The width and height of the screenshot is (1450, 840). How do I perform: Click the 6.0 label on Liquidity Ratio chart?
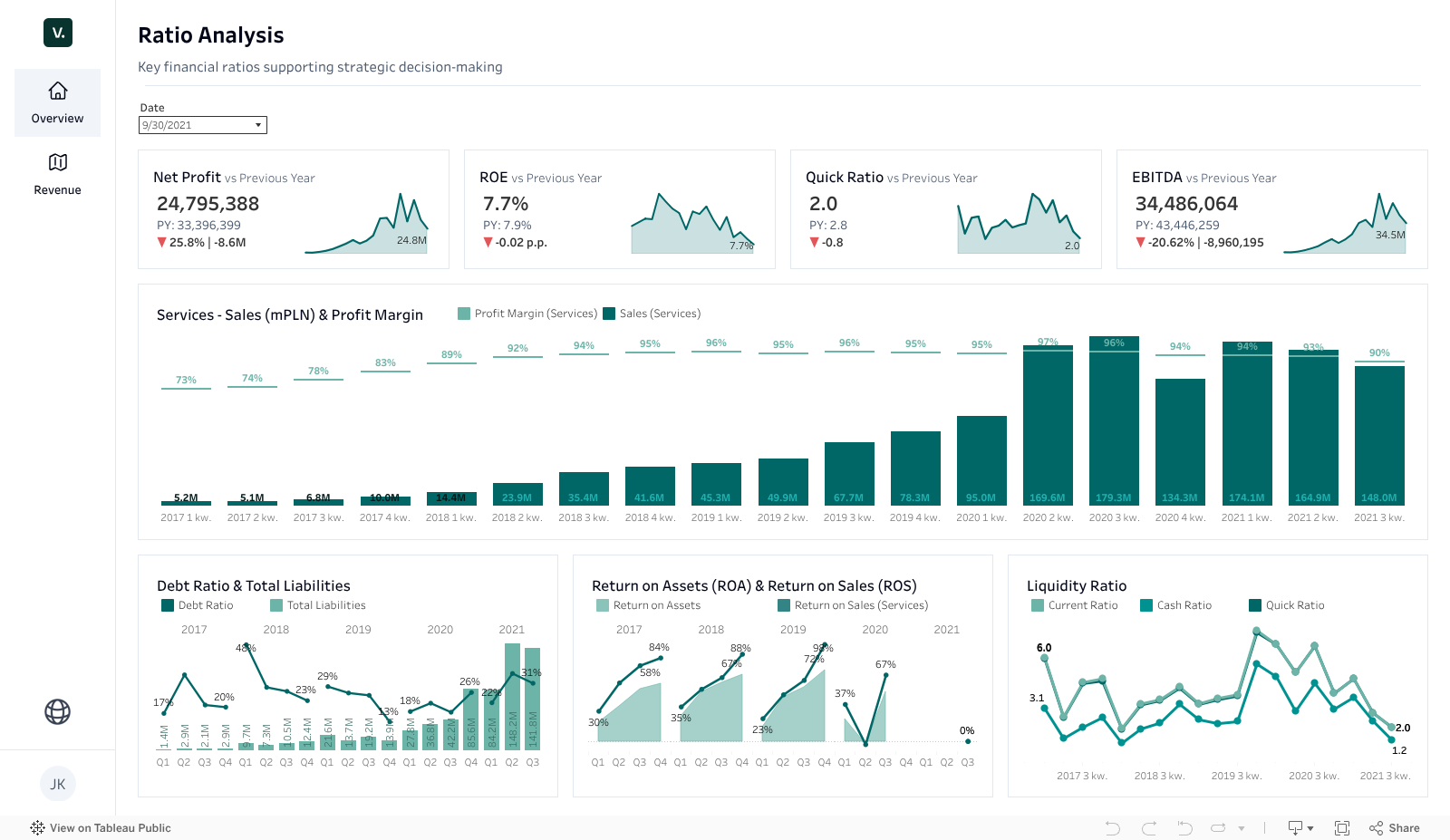(x=1044, y=648)
